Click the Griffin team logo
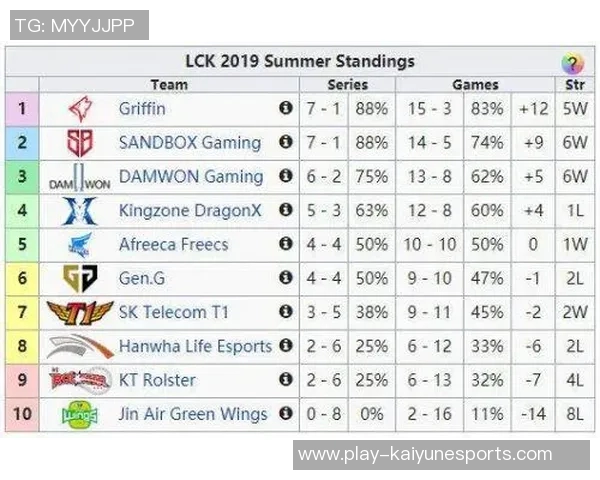The image size is (600, 480). click(x=79, y=108)
